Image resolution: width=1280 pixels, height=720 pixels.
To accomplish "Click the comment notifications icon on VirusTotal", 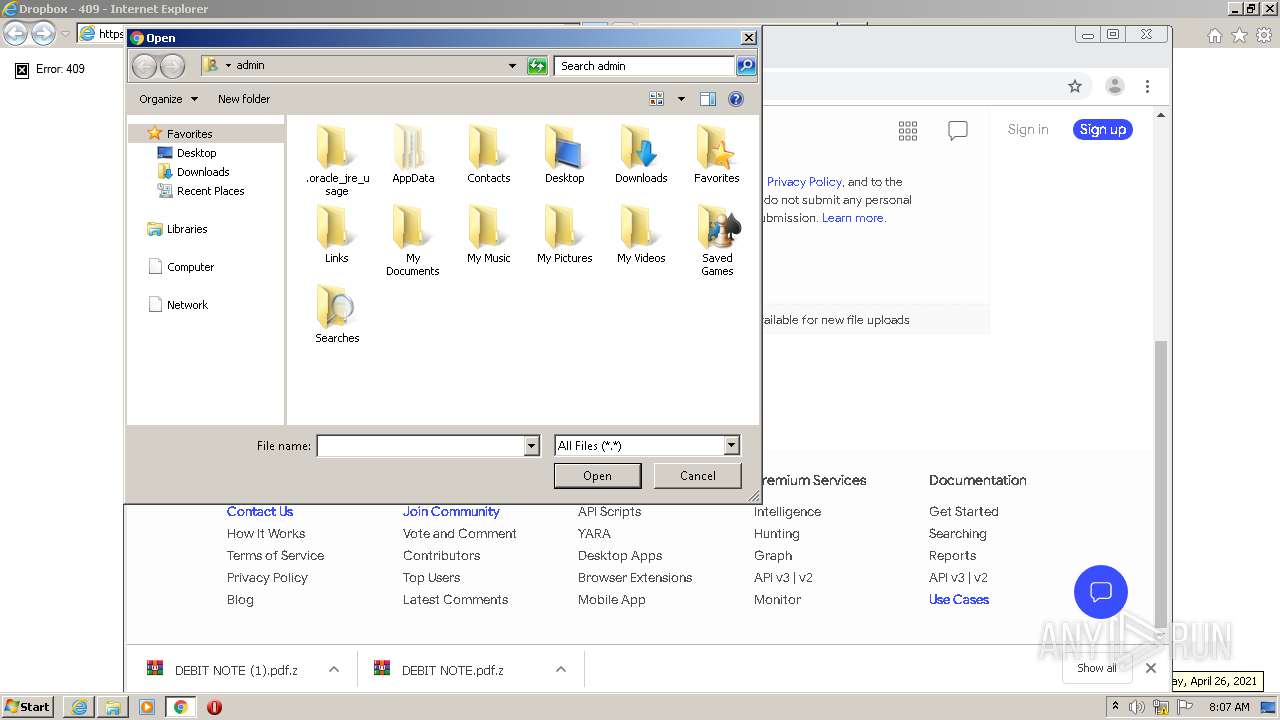I will (958, 131).
